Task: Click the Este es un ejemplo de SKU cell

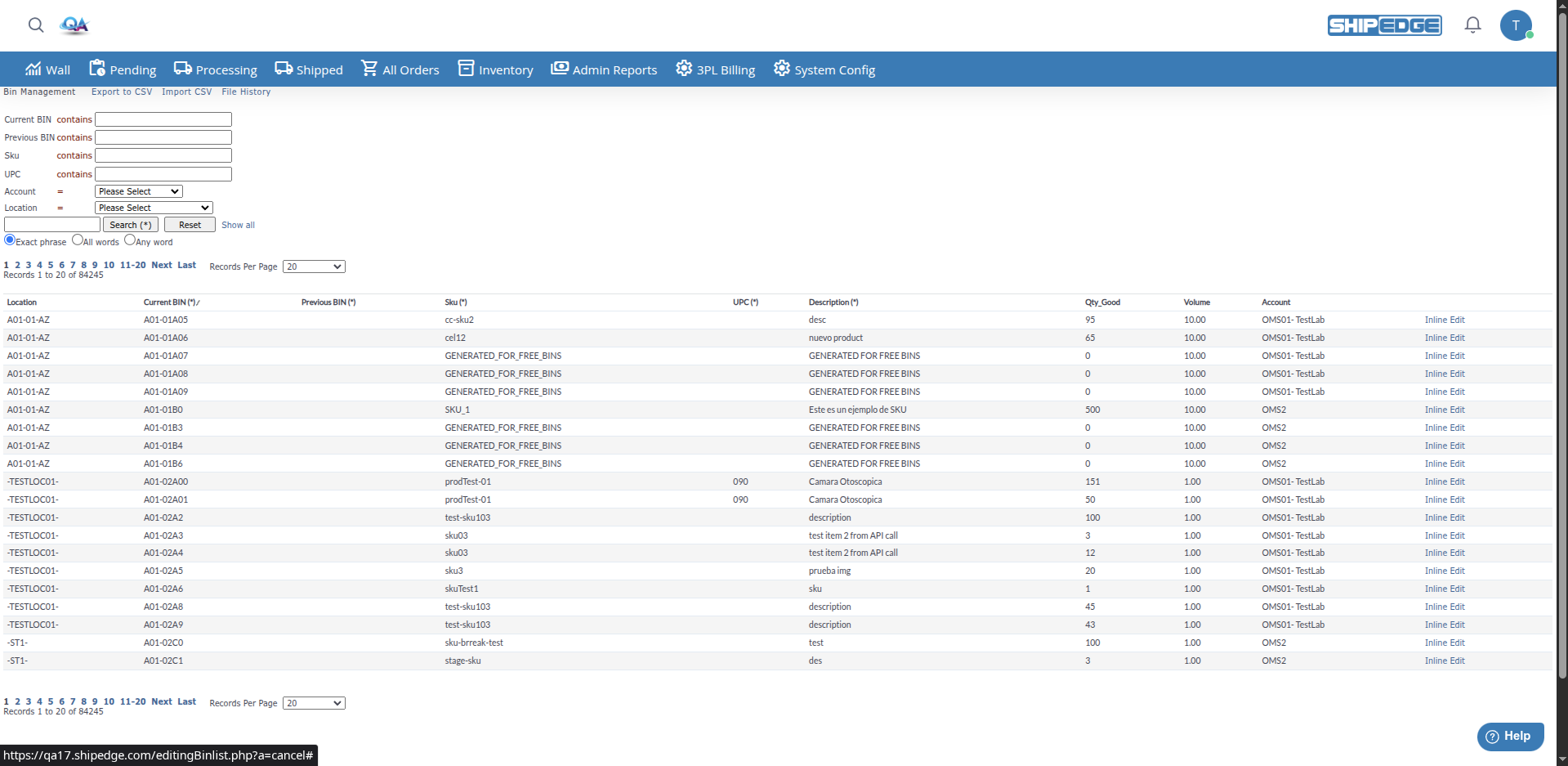Action: (858, 410)
